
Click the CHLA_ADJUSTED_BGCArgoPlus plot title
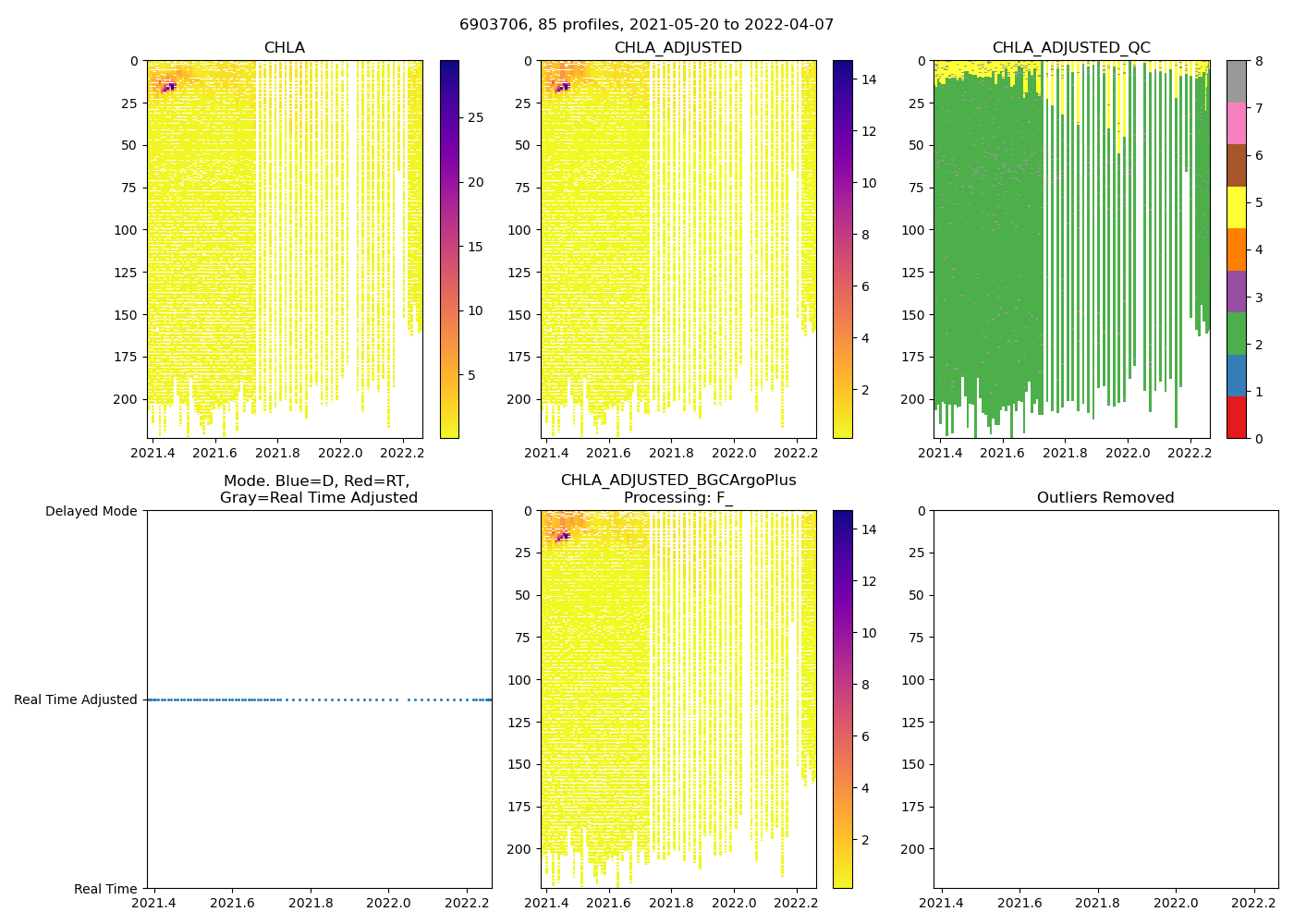click(x=678, y=480)
